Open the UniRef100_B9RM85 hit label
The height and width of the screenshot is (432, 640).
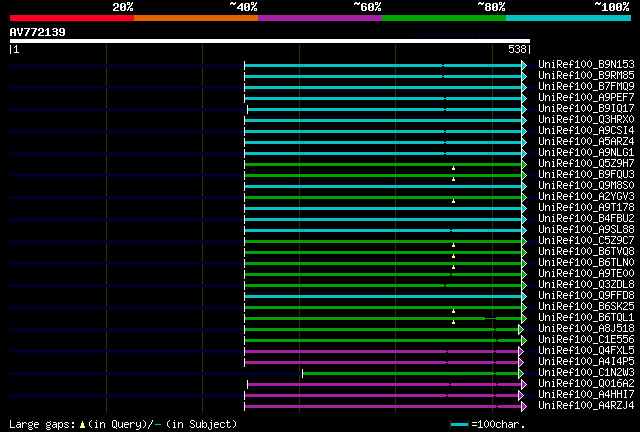click(586, 76)
